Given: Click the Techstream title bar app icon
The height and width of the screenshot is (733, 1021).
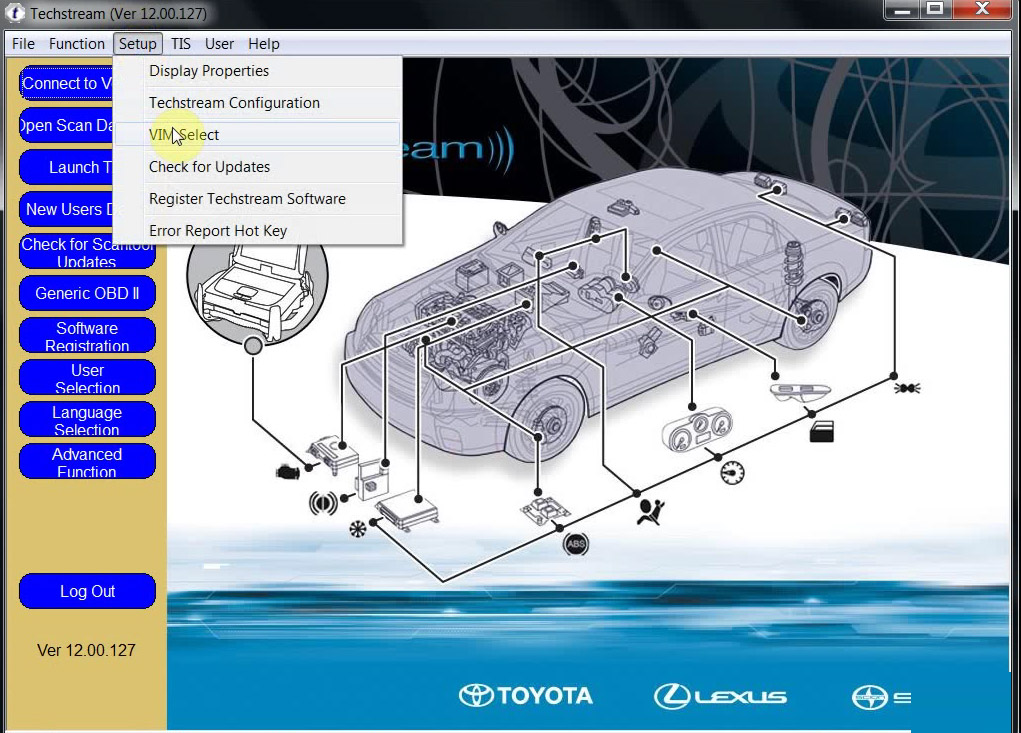Looking at the screenshot, I should tap(15, 14).
